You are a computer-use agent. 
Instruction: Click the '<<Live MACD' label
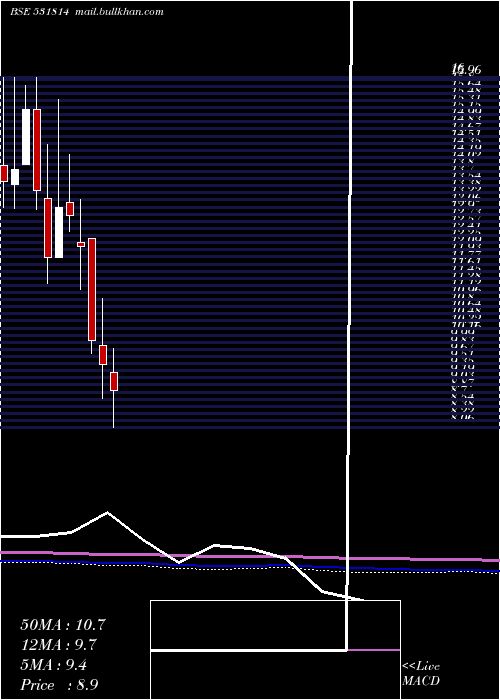[x=421, y=674]
